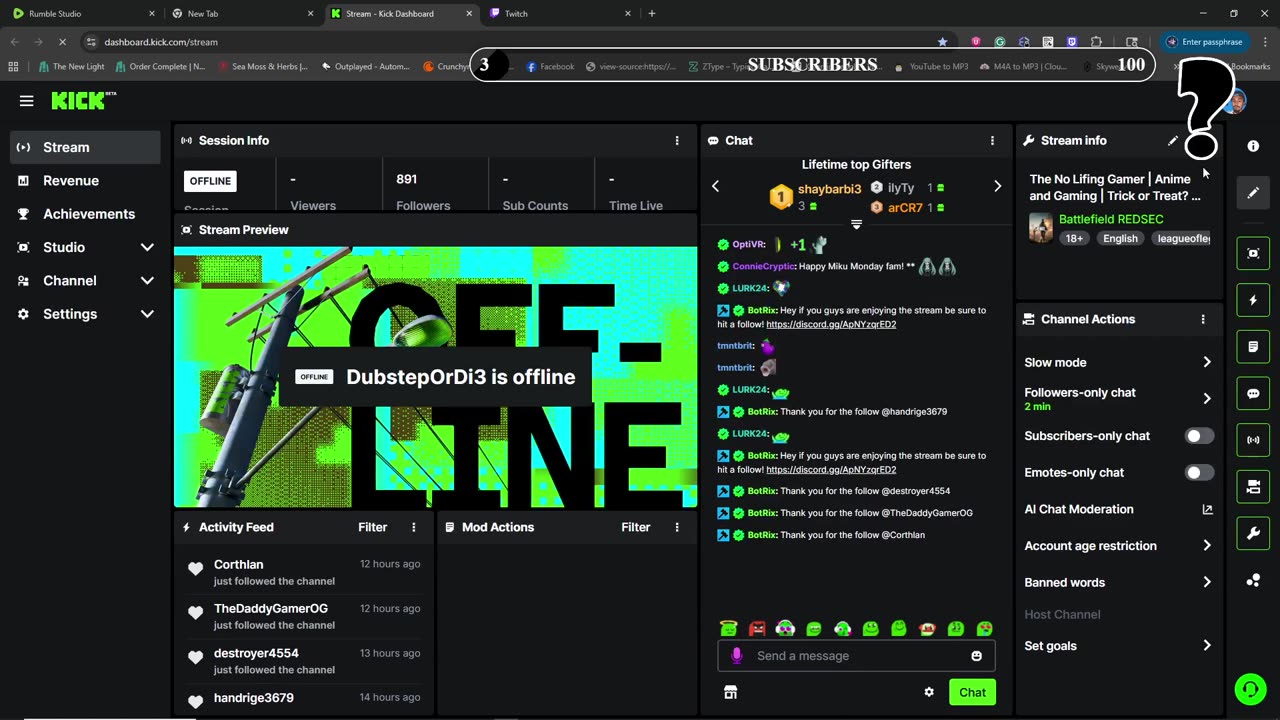Click the purple microphone icon in chat input
The image size is (1280, 720).
pyautogui.click(x=737, y=656)
